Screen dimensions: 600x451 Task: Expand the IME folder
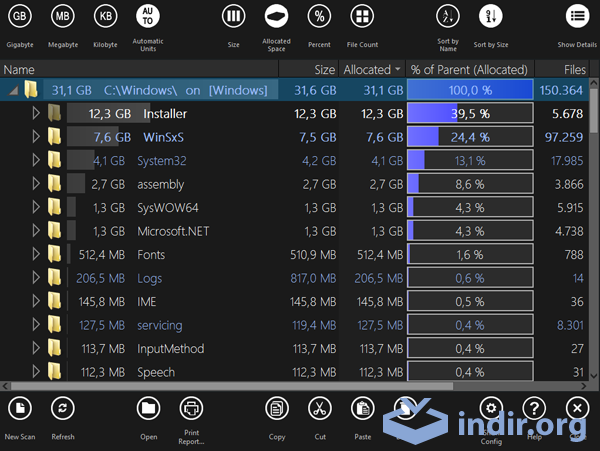(x=36, y=301)
